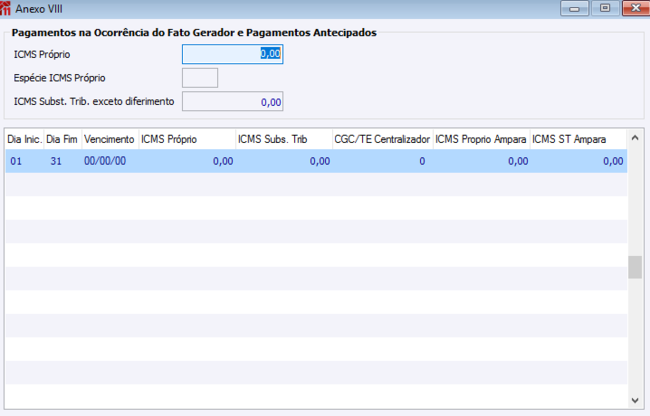The height and width of the screenshot is (416, 650).
Task: Click ICMS Subst. Trib. exceto diferimento field
Action: pyautogui.click(x=232, y=101)
